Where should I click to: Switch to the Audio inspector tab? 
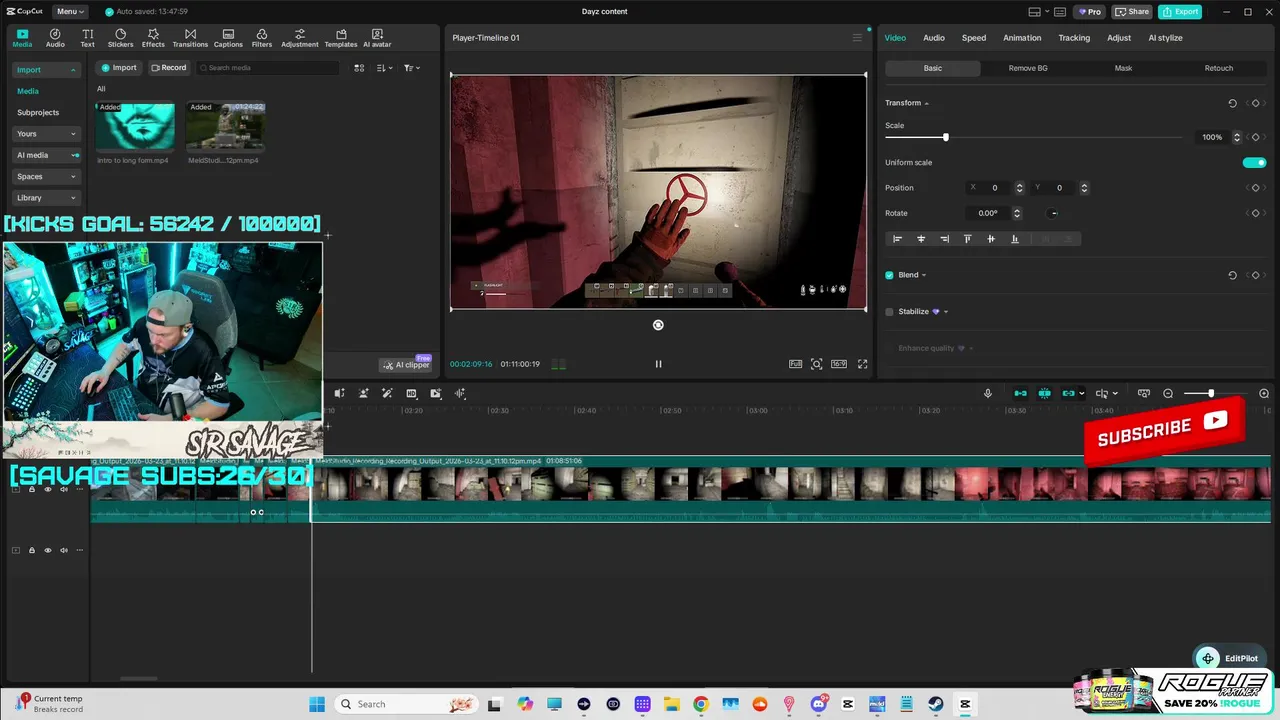(934, 38)
